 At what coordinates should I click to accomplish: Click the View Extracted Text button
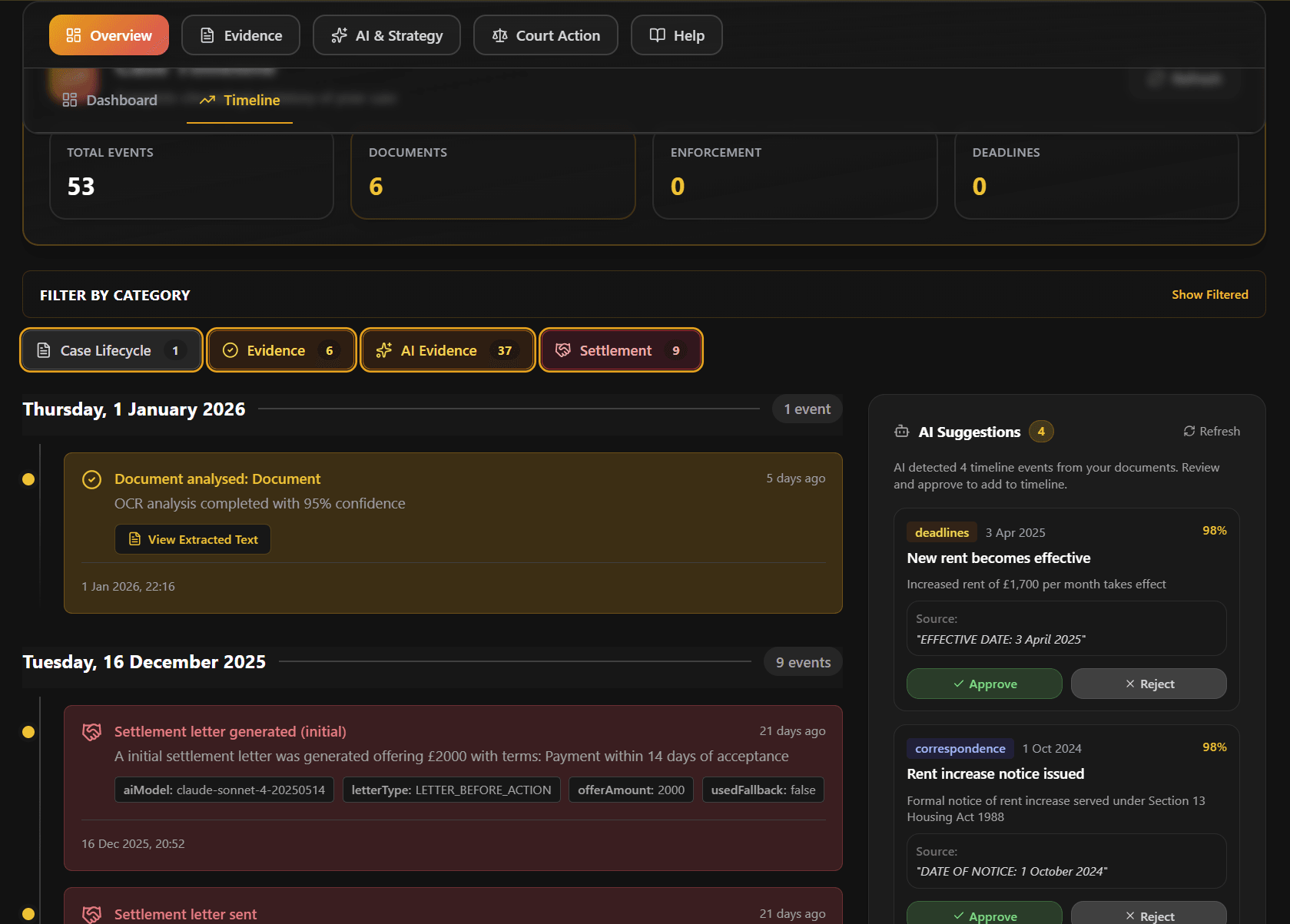[x=192, y=539]
